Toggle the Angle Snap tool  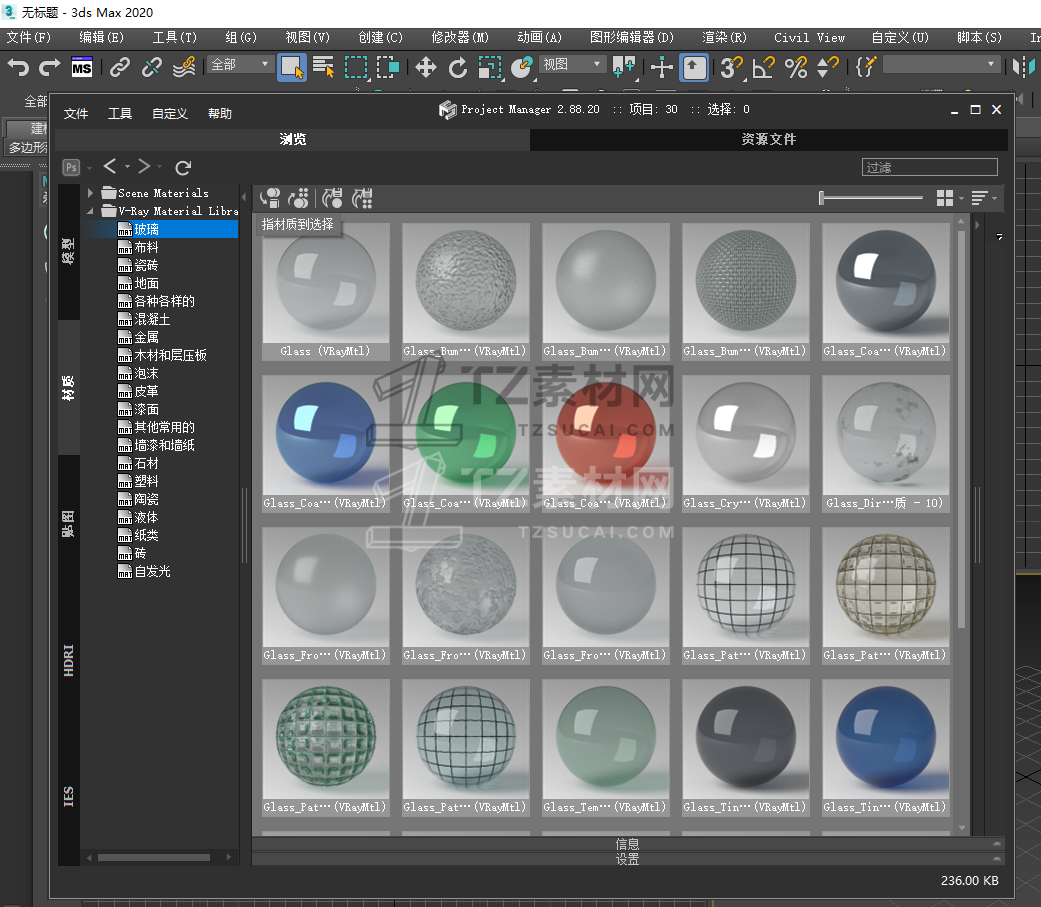tap(764, 68)
